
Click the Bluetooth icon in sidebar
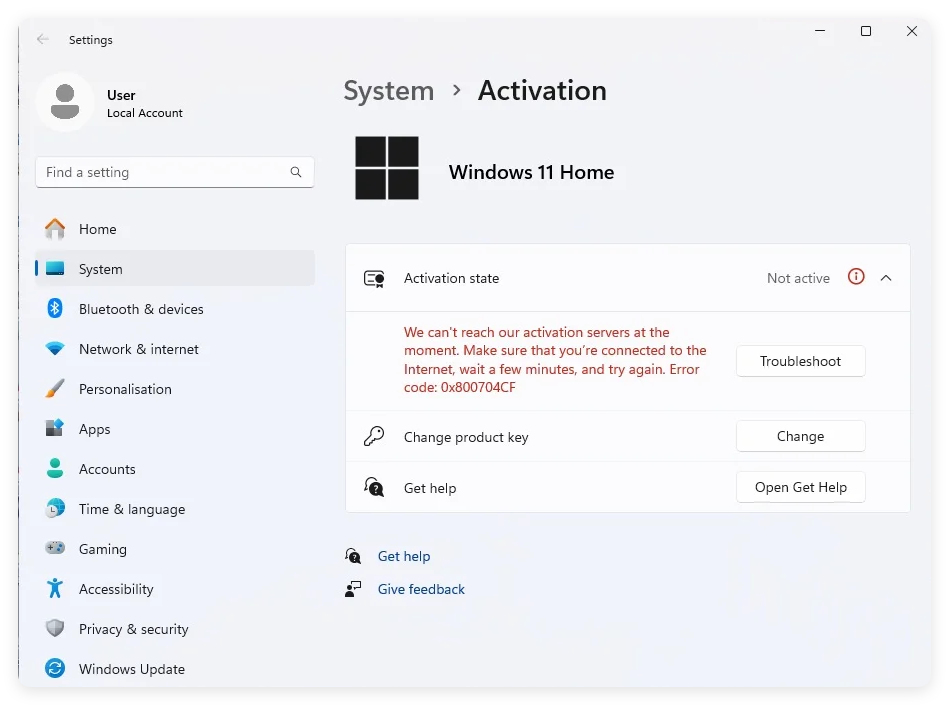[x=55, y=308]
